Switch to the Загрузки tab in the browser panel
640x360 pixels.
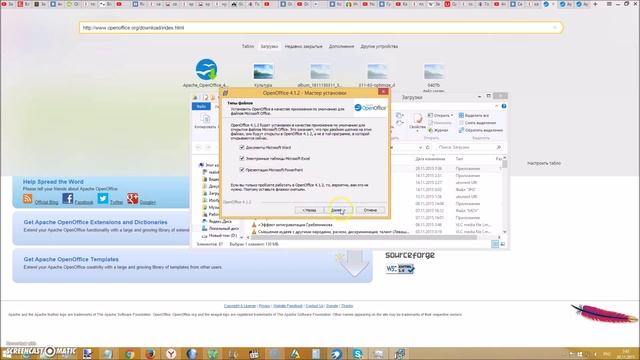click(269, 47)
